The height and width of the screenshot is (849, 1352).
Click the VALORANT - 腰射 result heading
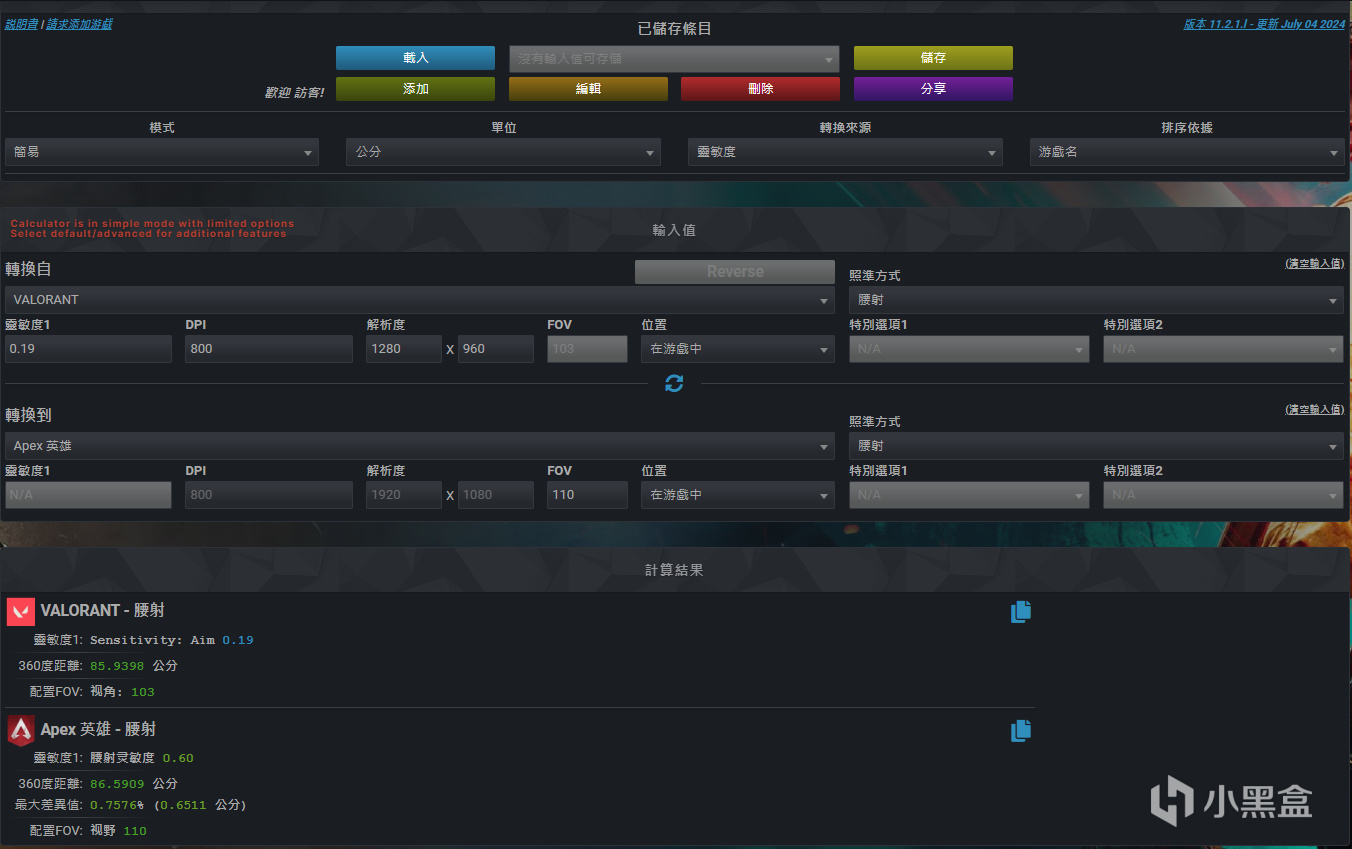point(103,610)
